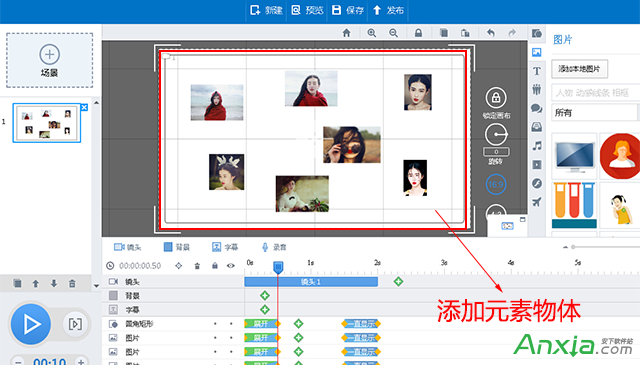Toggle the lock-all icon in the timeline header
Viewport: 640px width, 365px height.
click(215, 266)
